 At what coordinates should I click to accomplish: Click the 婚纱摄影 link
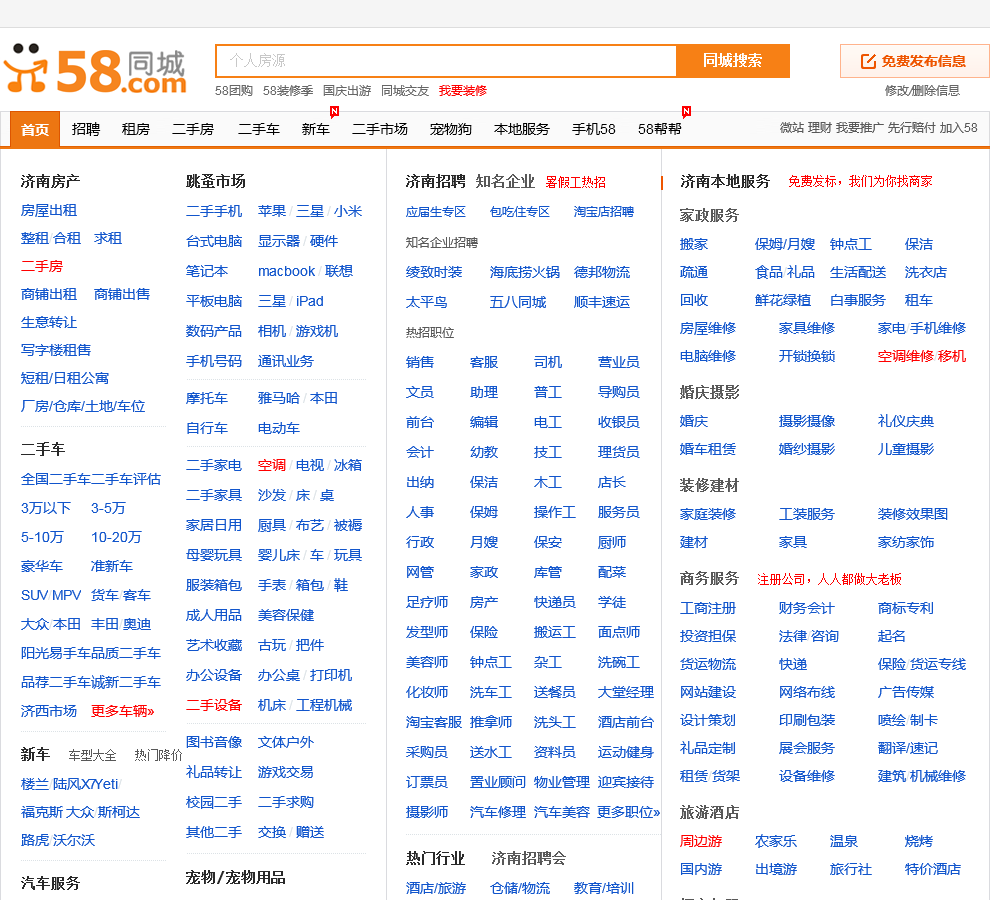[x=807, y=450]
